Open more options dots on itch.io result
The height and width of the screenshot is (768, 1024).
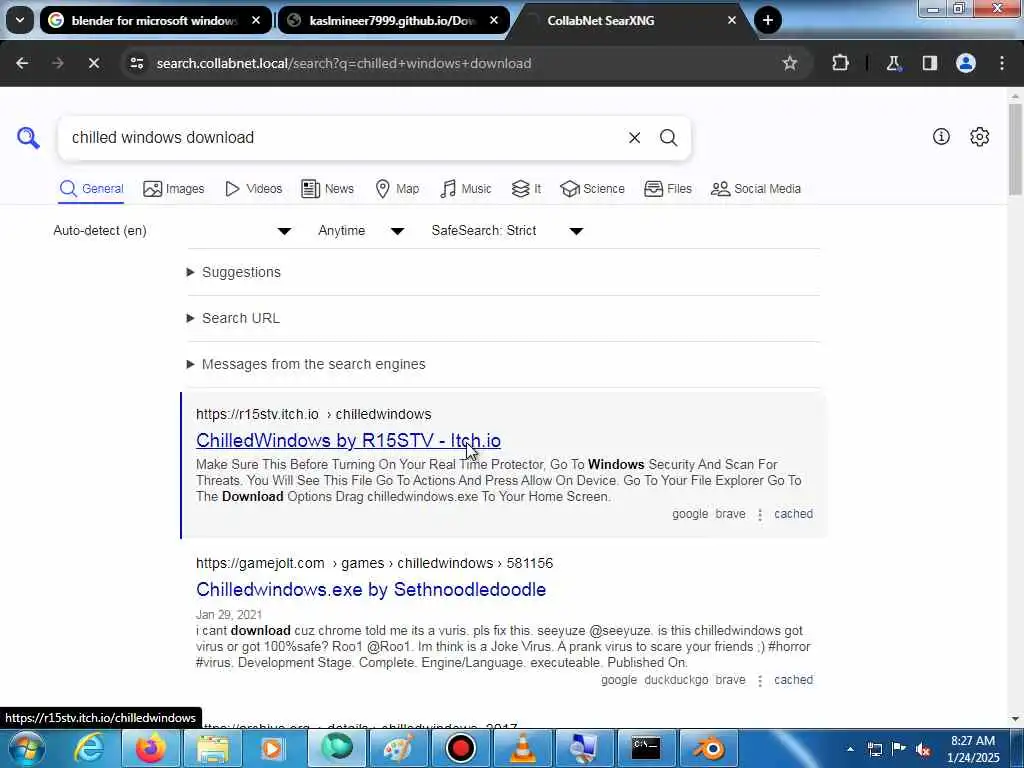pyautogui.click(x=760, y=515)
